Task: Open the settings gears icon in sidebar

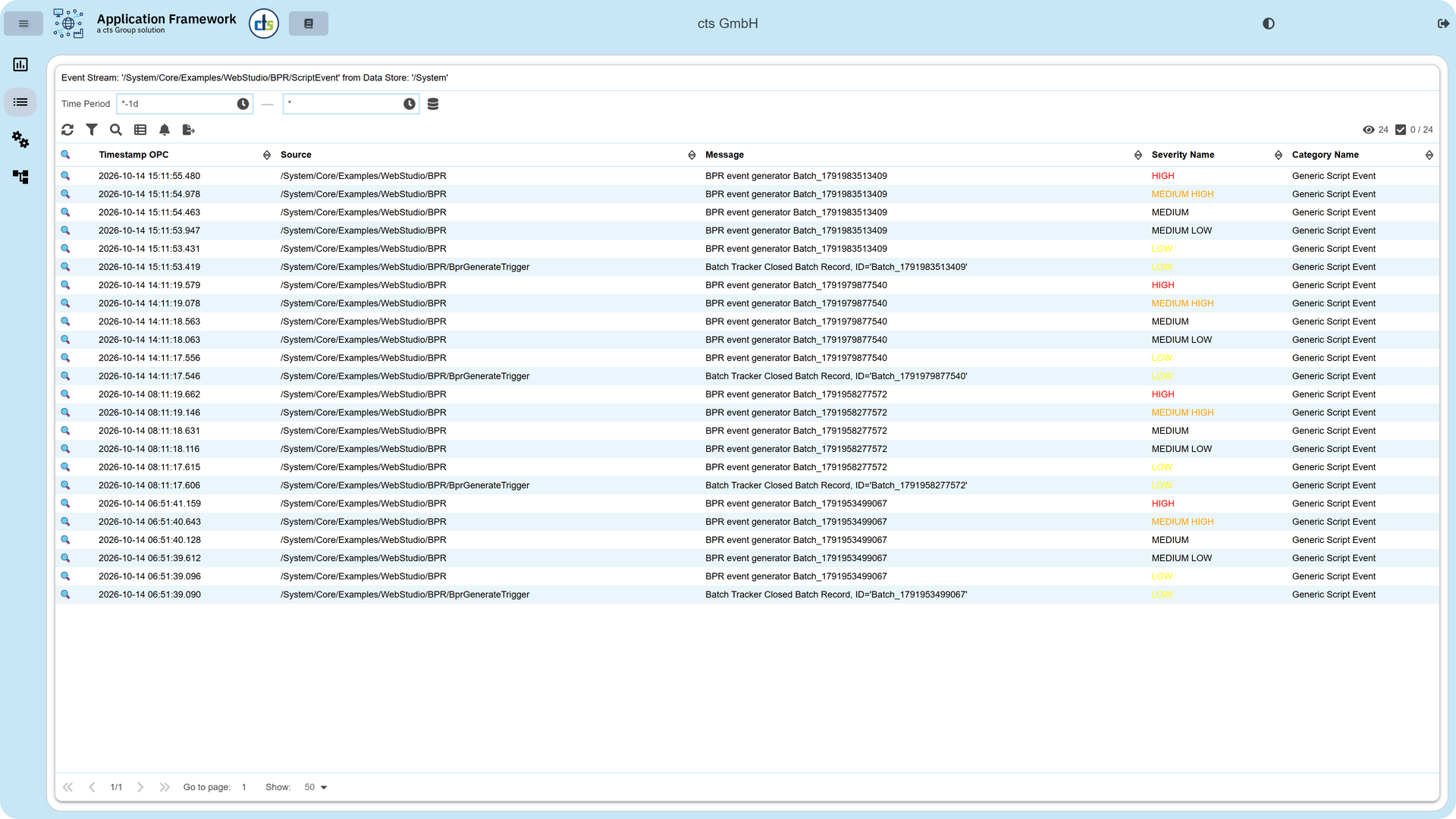Action: click(x=20, y=140)
